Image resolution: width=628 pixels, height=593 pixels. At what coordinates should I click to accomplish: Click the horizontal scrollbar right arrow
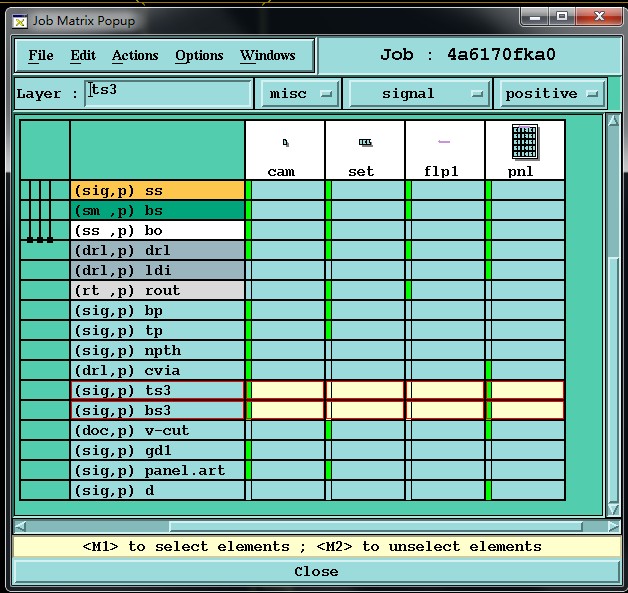pyautogui.click(x=614, y=526)
